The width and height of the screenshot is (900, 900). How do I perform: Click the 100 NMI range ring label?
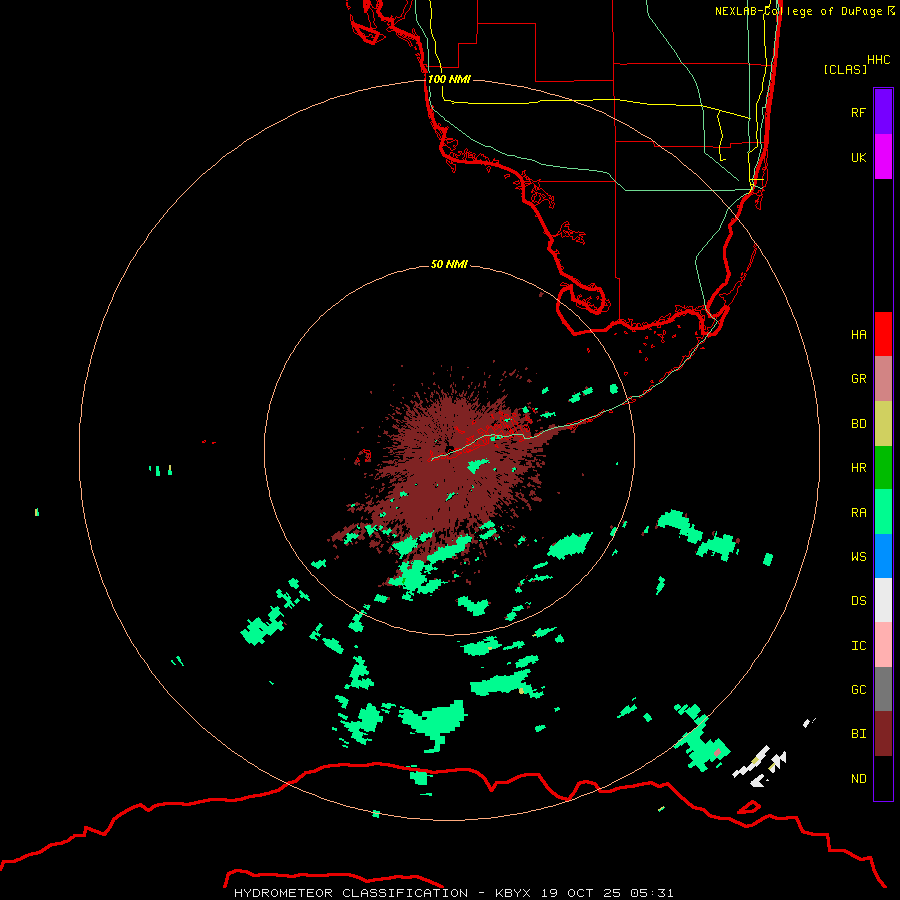click(x=449, y=79)
